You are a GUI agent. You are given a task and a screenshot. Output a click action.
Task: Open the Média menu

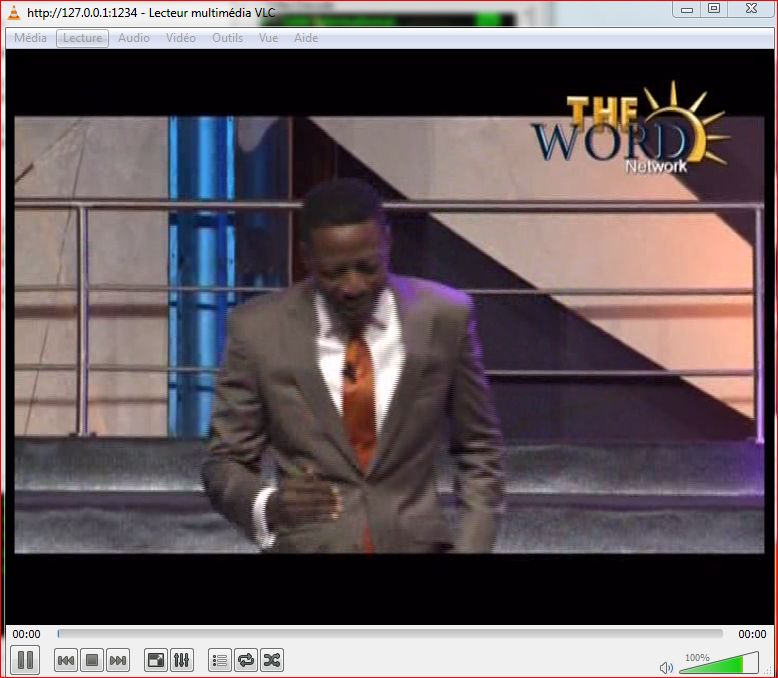coord(30,38)
